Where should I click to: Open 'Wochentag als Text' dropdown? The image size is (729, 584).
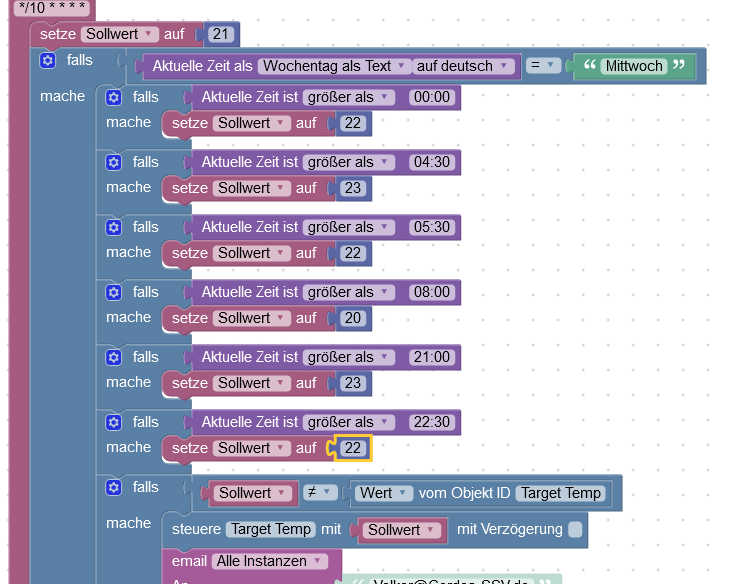[x=334, y=66]
